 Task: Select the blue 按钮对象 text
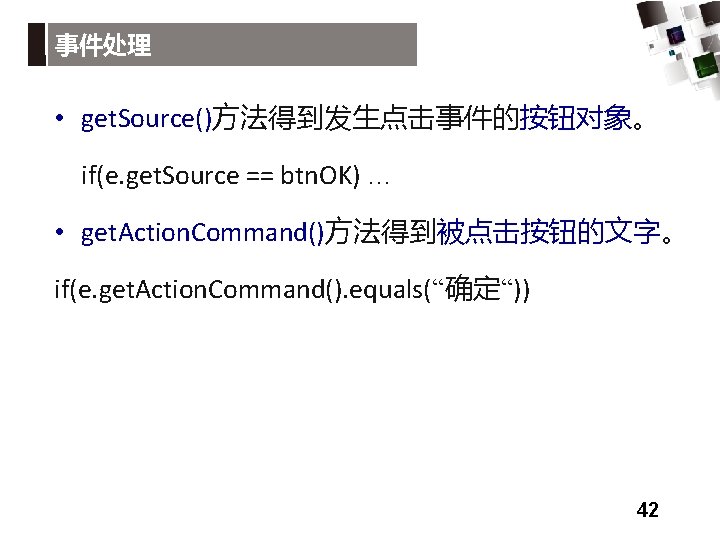coord(576,118)
